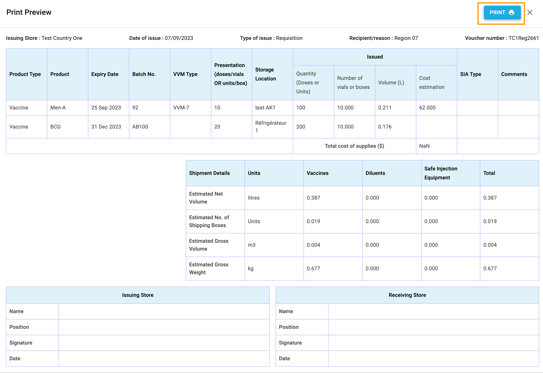Click Recipient/reason Region 07 text
This screenshot has height=373, width=543.
tap(384, 38)
